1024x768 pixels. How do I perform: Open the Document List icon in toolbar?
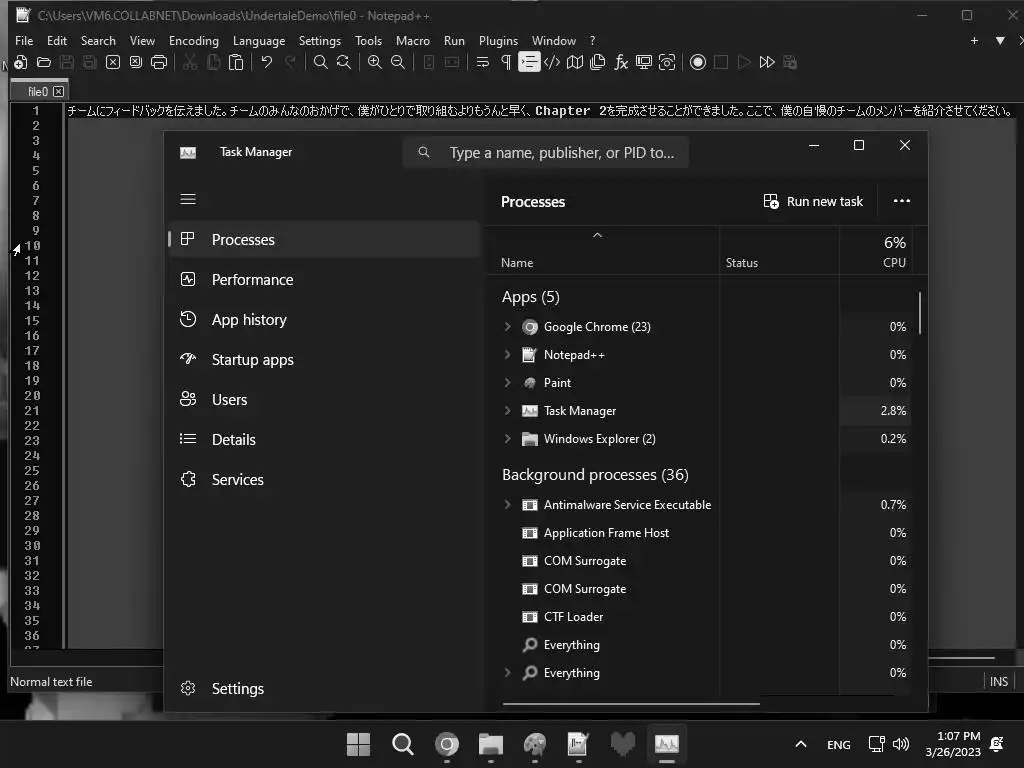pyautogui.click(x=598, y=62)
